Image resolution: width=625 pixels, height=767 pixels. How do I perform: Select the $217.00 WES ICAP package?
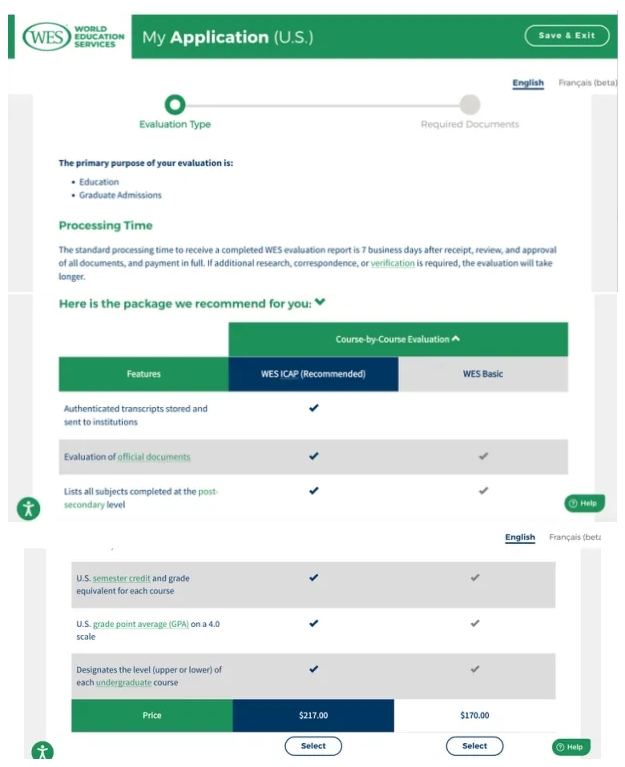click(x=313, y=746)
